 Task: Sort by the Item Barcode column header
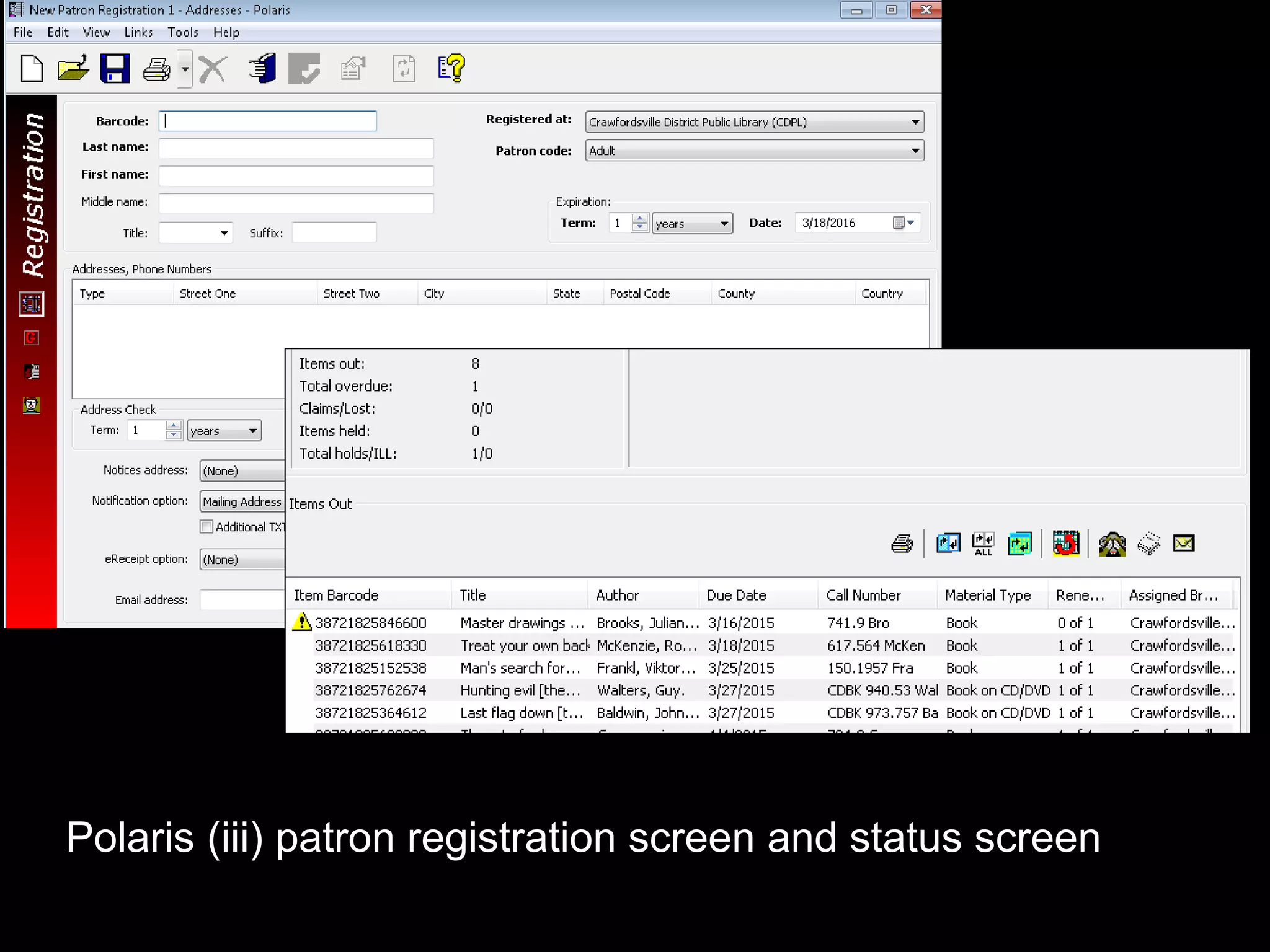click(x=370, y=595)
